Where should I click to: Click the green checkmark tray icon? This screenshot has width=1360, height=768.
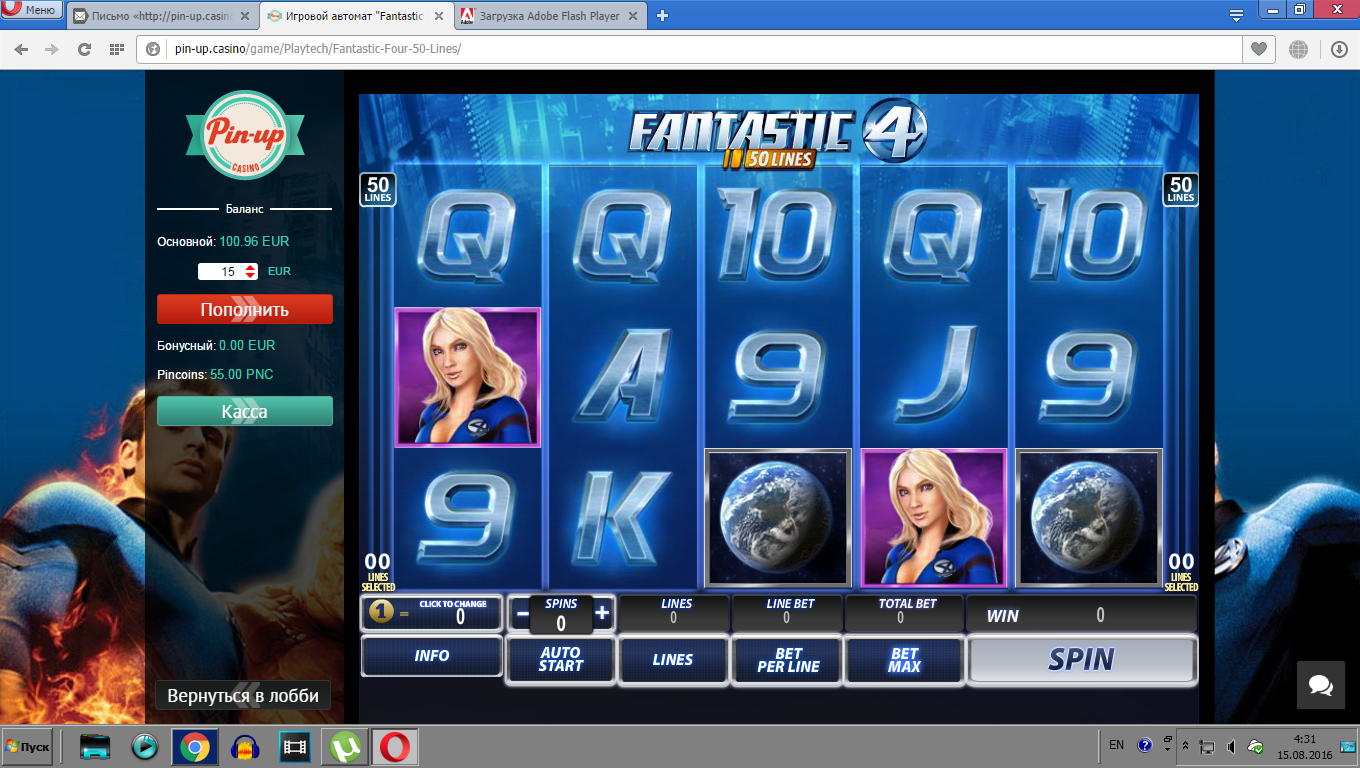point(1256,747)
